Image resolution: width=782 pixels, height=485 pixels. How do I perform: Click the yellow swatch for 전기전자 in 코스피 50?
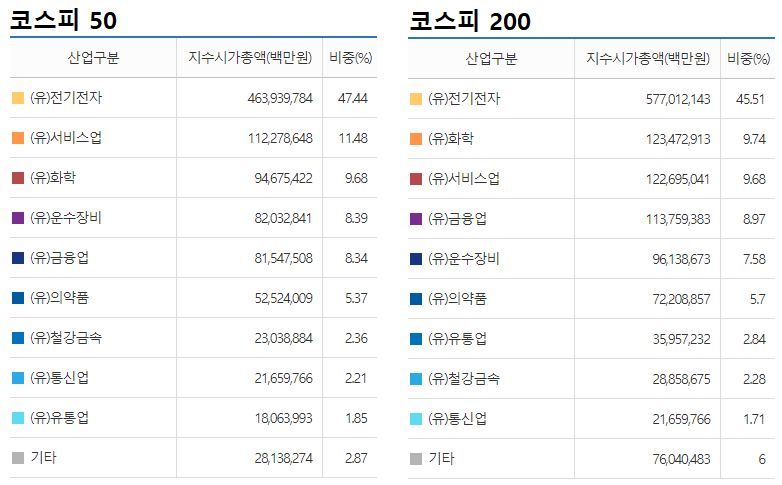[18, 98]
